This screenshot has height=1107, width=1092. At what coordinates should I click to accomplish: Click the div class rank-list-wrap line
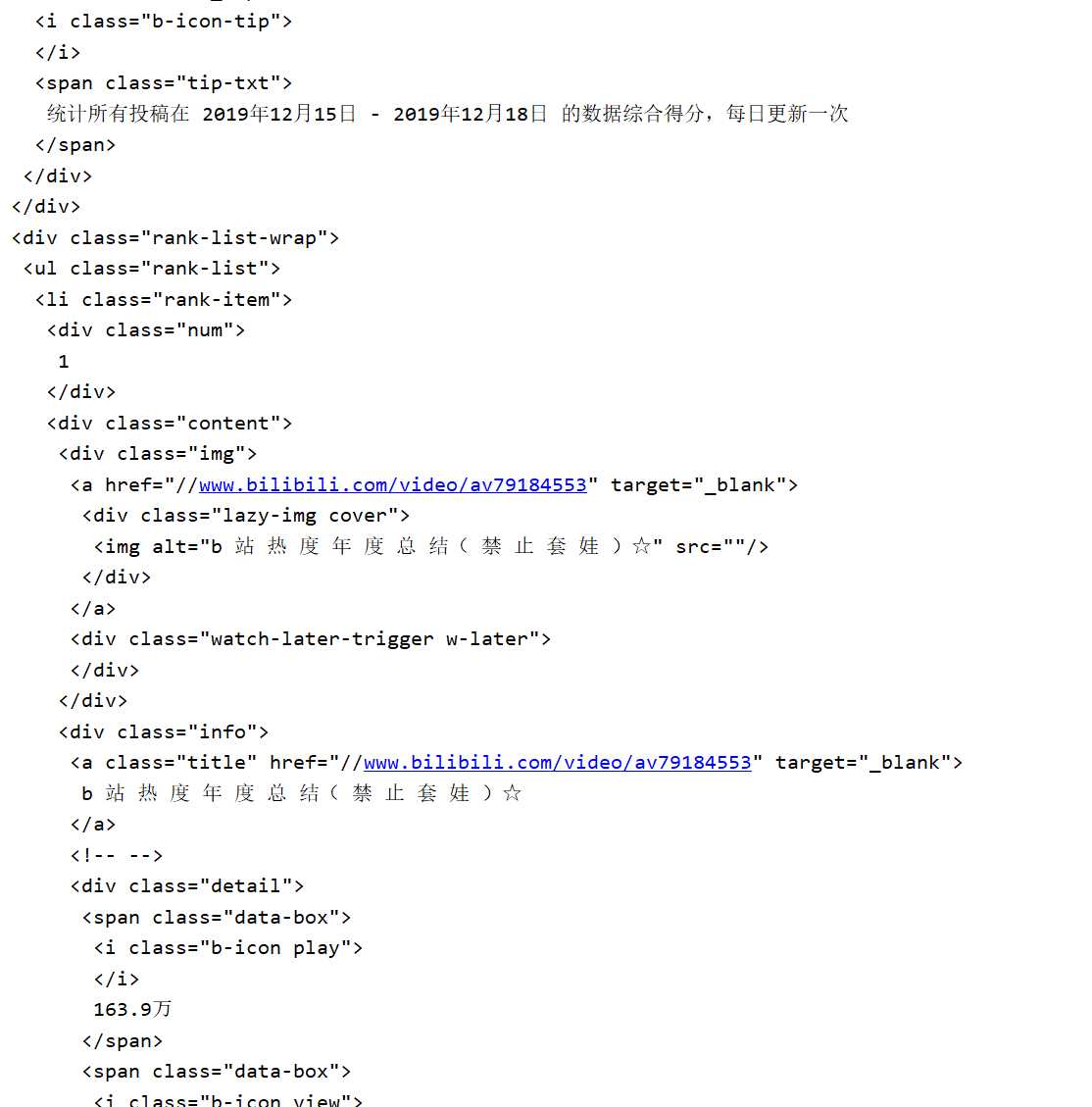click(175, 238)
